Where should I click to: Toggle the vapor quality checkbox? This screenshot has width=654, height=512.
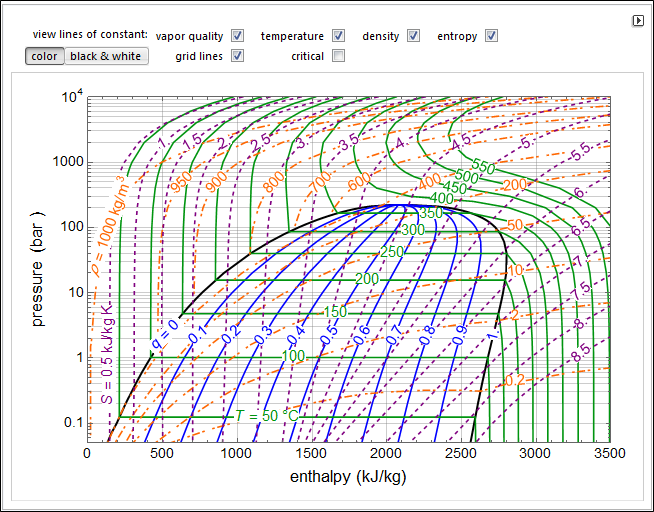pos(238,36)
